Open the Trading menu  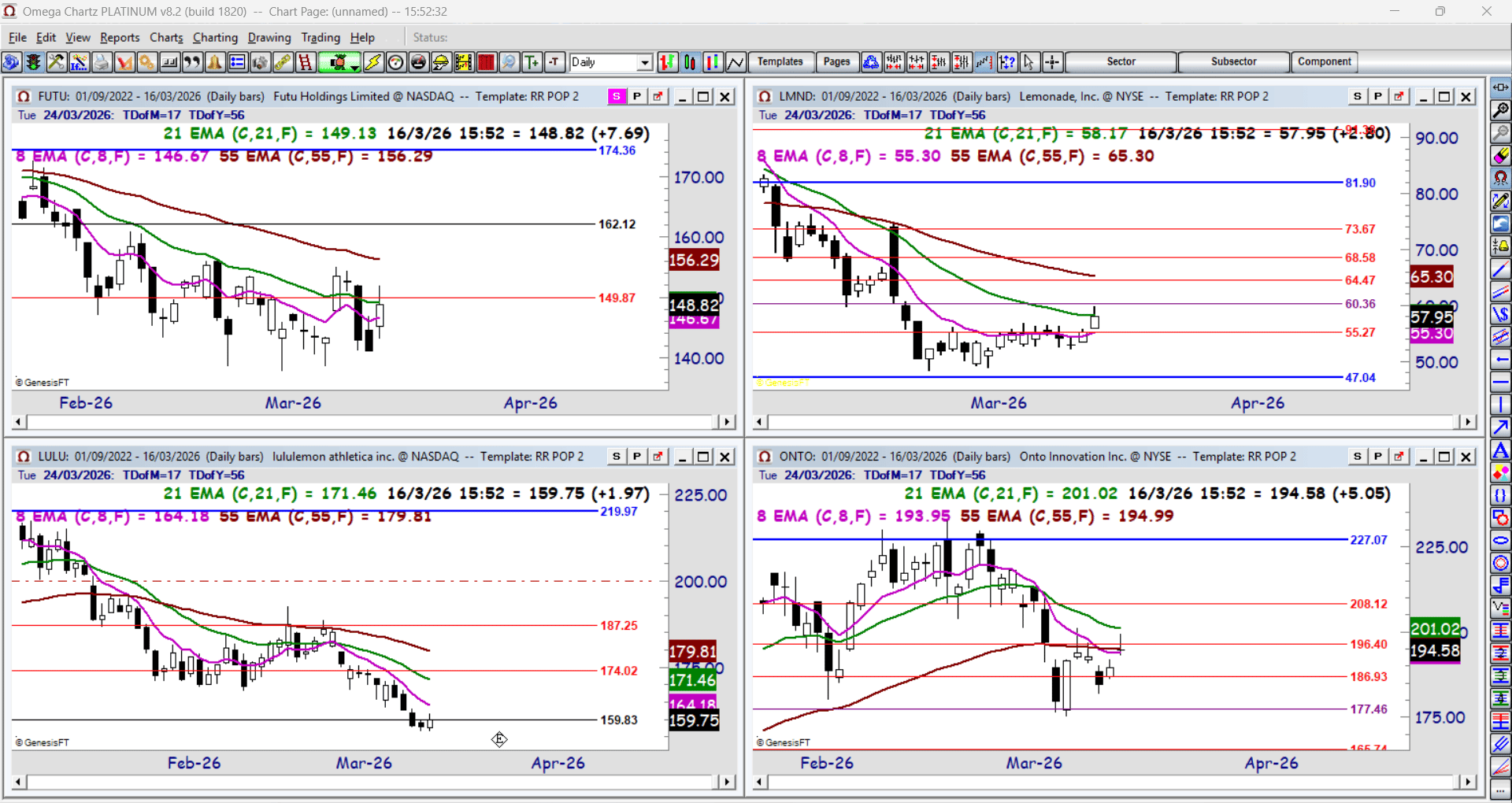pyautogui.click(x=321, y=38)
